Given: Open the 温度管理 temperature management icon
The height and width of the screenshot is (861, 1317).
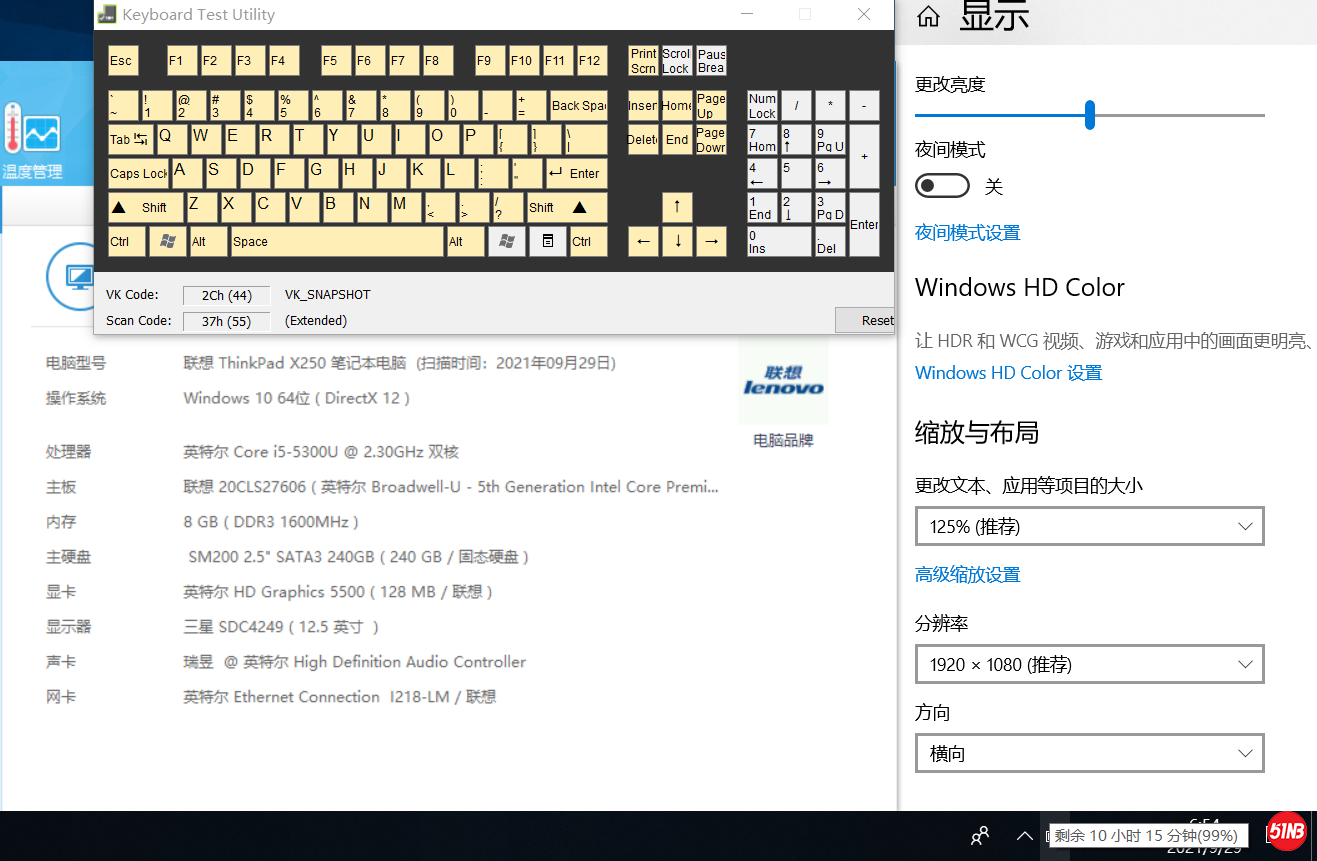Looking at the screenshot, I should point(32,142).
